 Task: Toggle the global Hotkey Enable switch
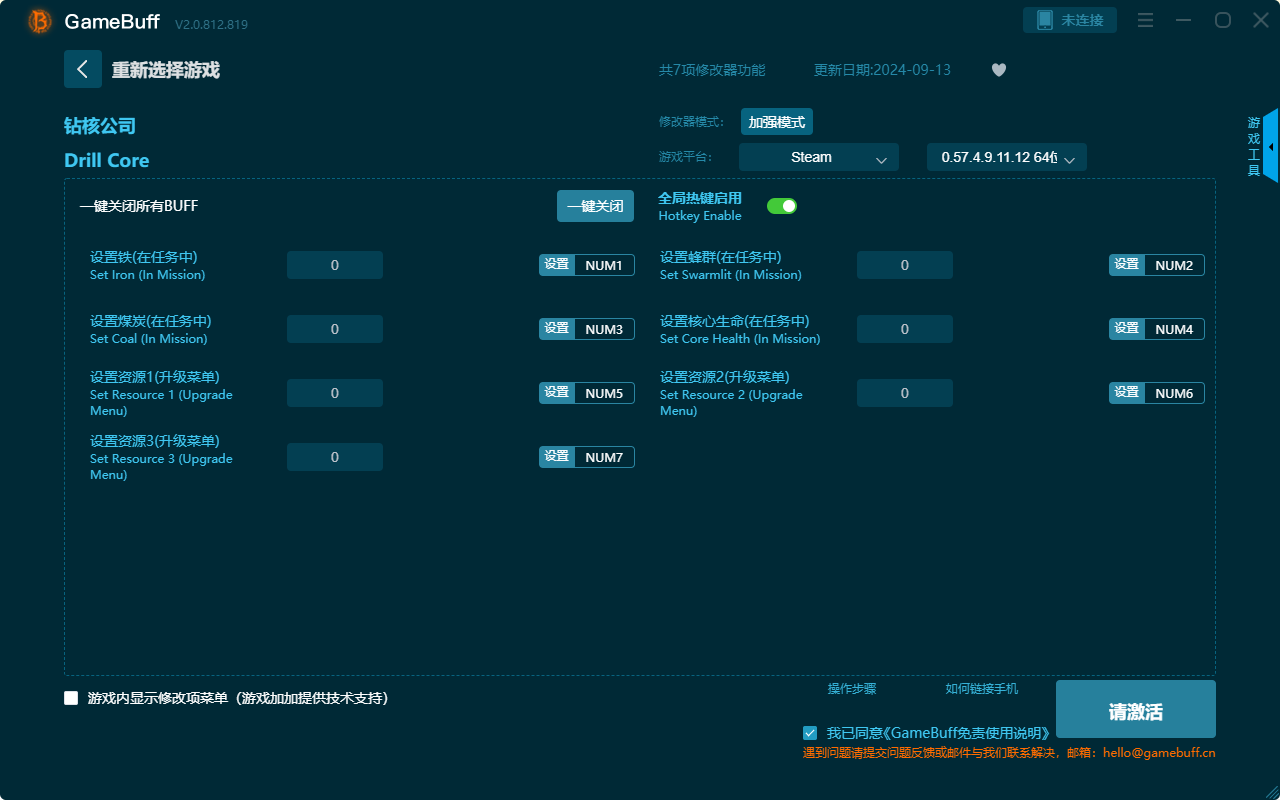click(781, 206)
